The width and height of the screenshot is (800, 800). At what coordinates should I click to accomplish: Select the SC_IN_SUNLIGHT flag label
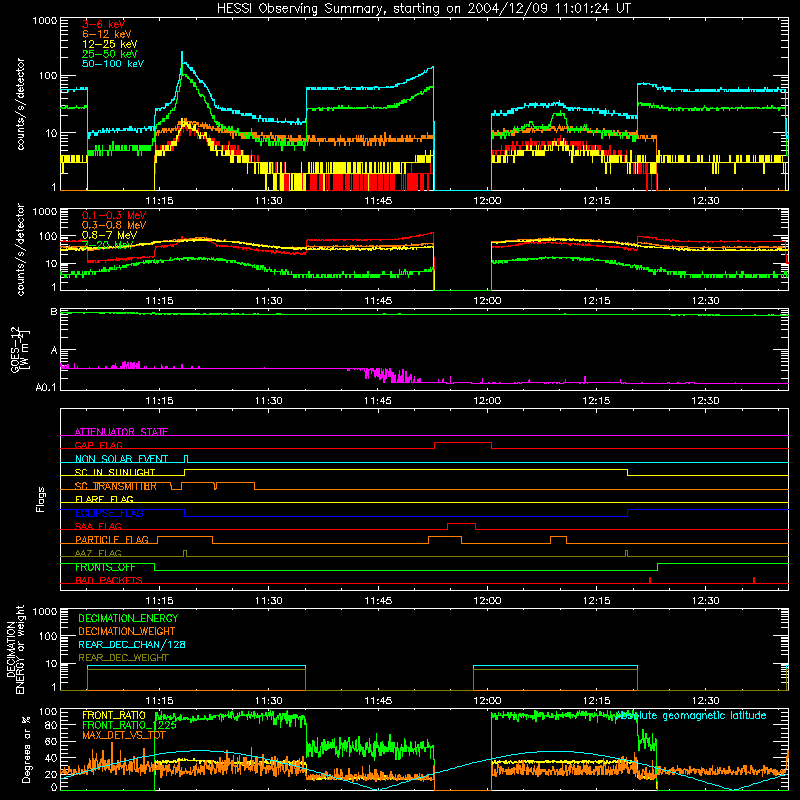pos(115,472)
